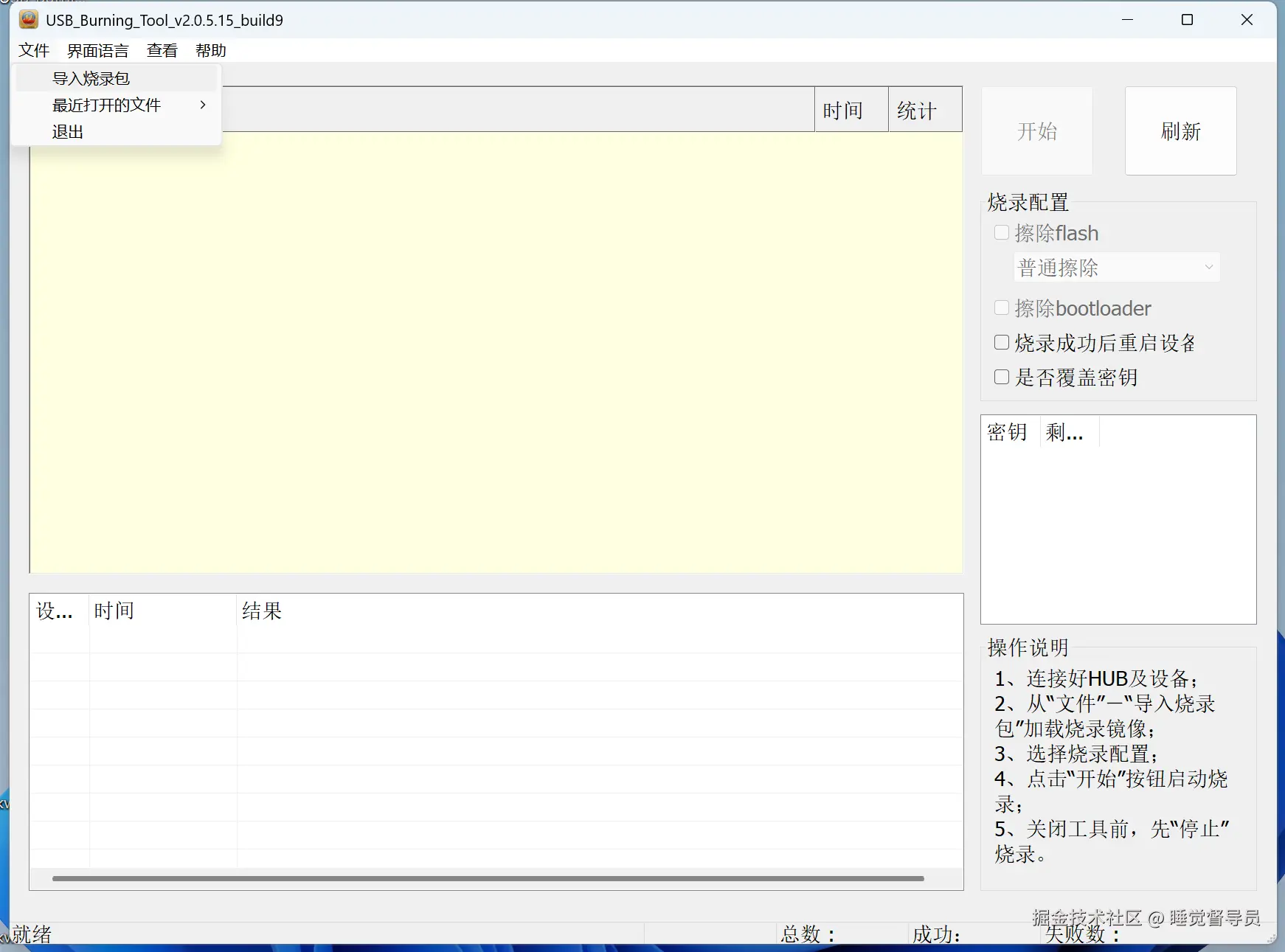The image size is (1285, 952).
Task: Click the 结果 column header
Action: pos(599,611)
